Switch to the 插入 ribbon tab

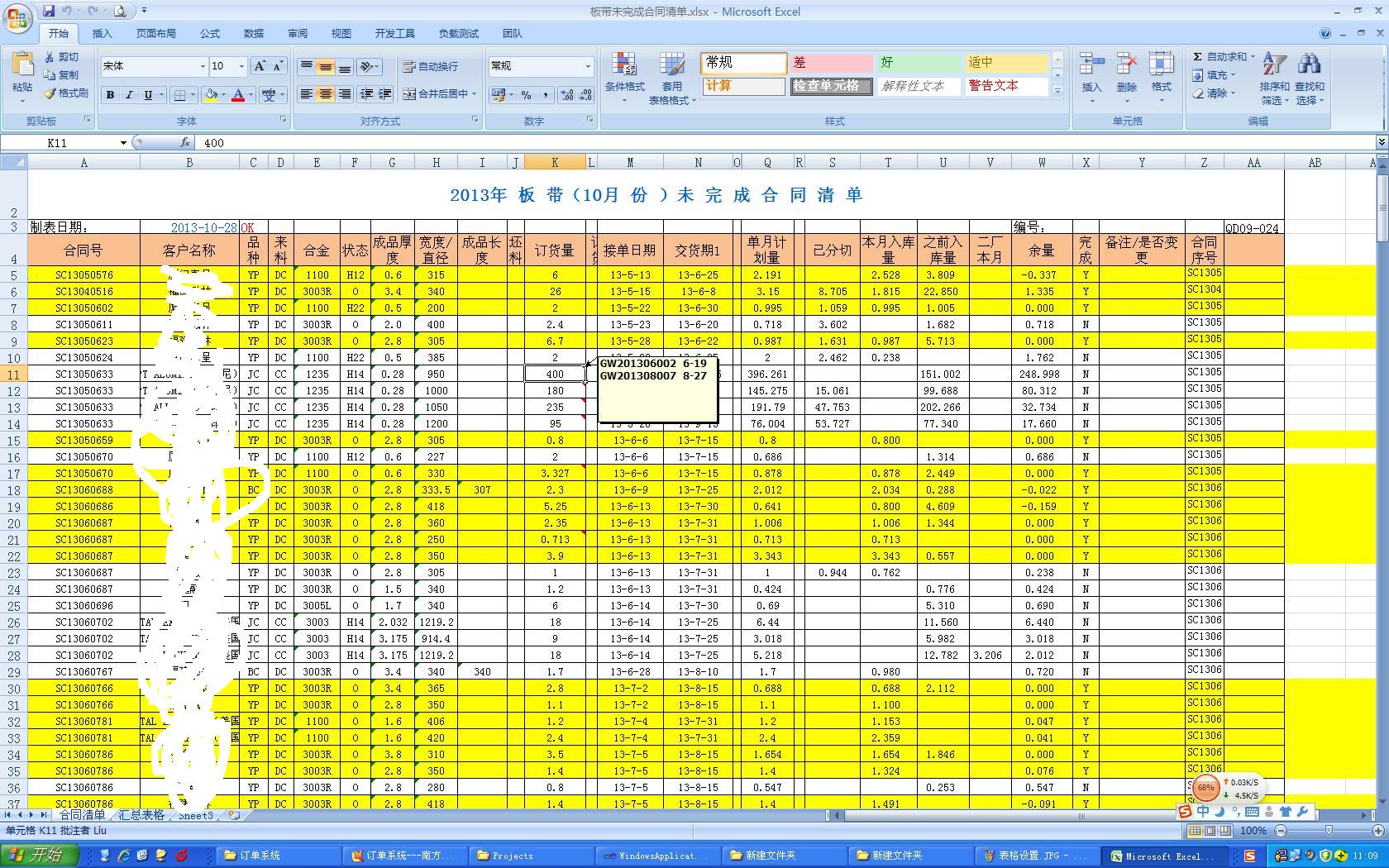pos(102,34)
